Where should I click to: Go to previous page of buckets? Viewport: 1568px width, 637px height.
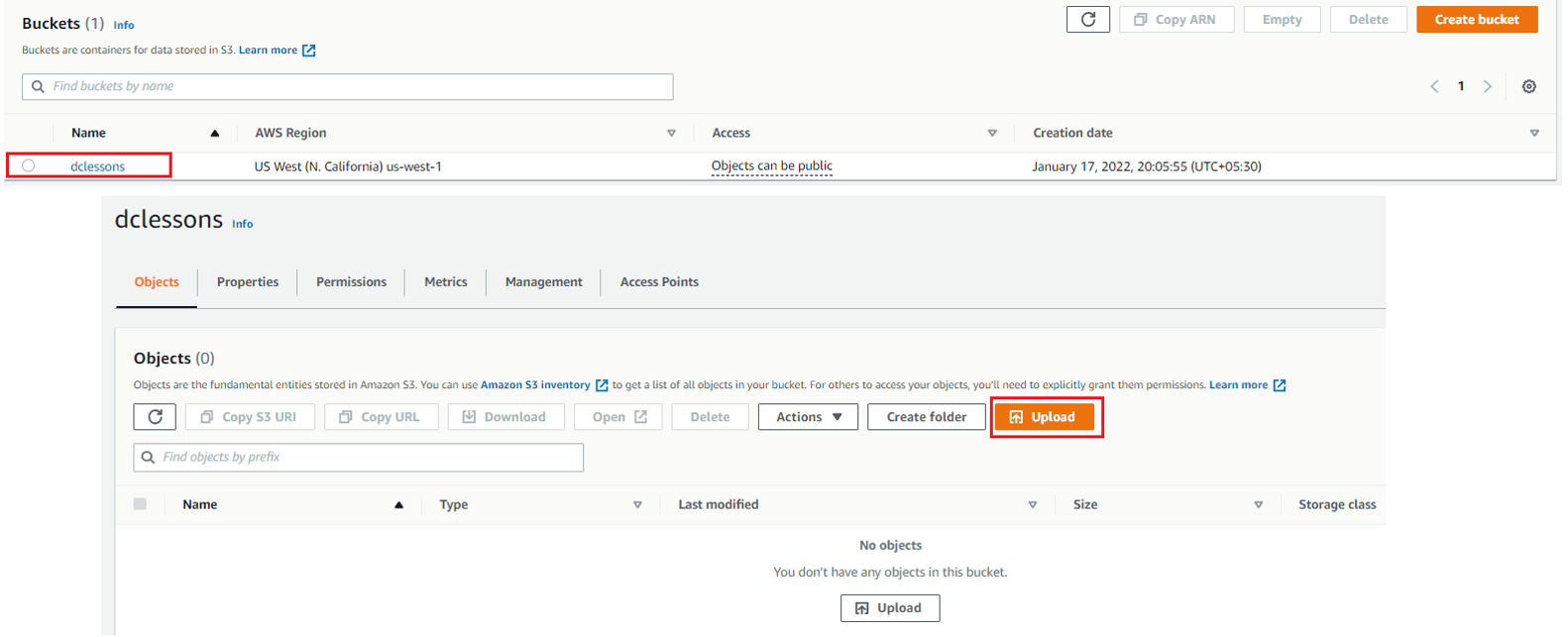click(x=1434, y=86)
